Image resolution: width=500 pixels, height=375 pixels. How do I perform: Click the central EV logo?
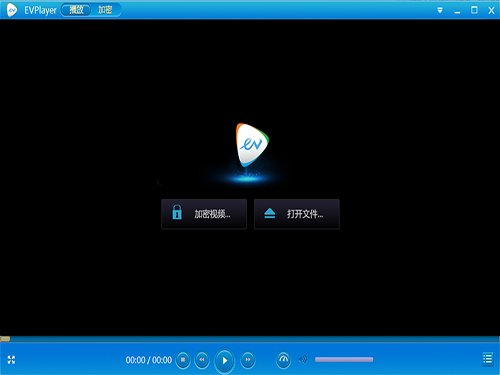[252, 145]
